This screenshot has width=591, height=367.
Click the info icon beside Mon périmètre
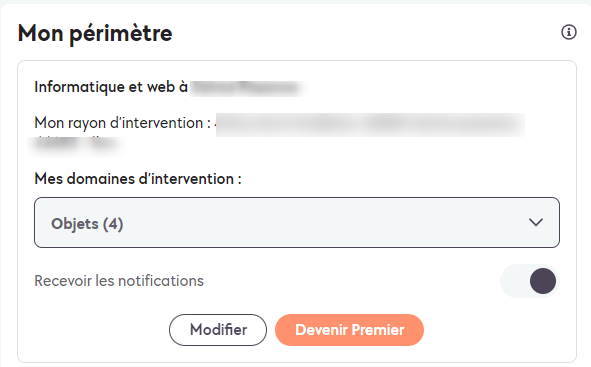point(568,32)
